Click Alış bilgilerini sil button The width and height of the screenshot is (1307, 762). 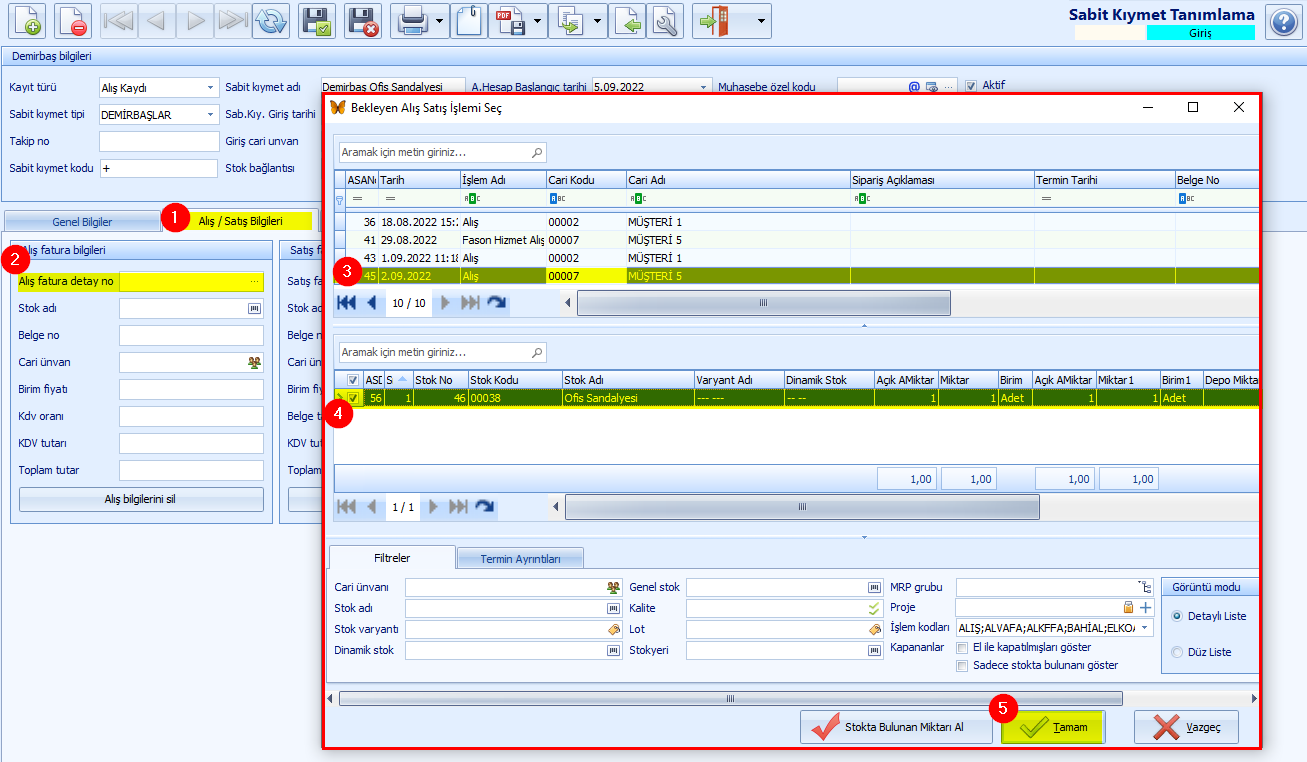point(141,500)
